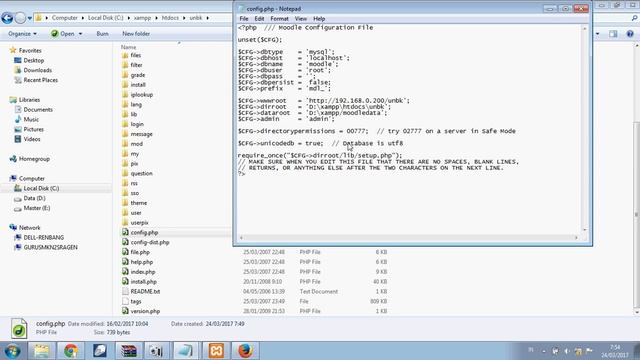Expand the Open button dropdown arrow
640x360 pixels.
coord(80,33)
